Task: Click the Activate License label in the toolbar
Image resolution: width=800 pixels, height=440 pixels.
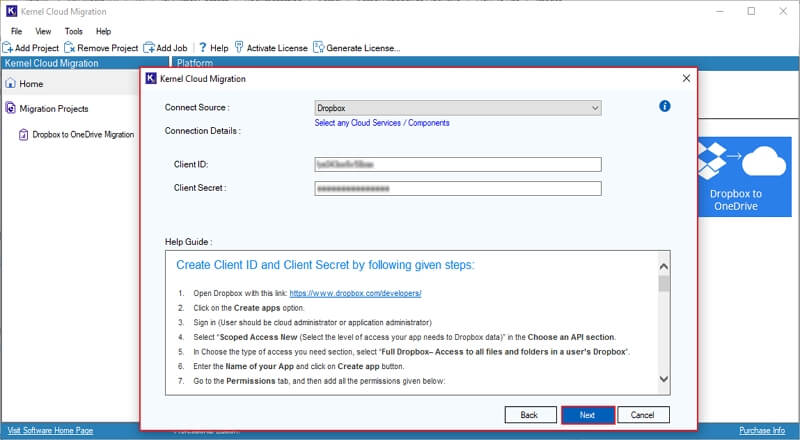Action: (277, 48)
